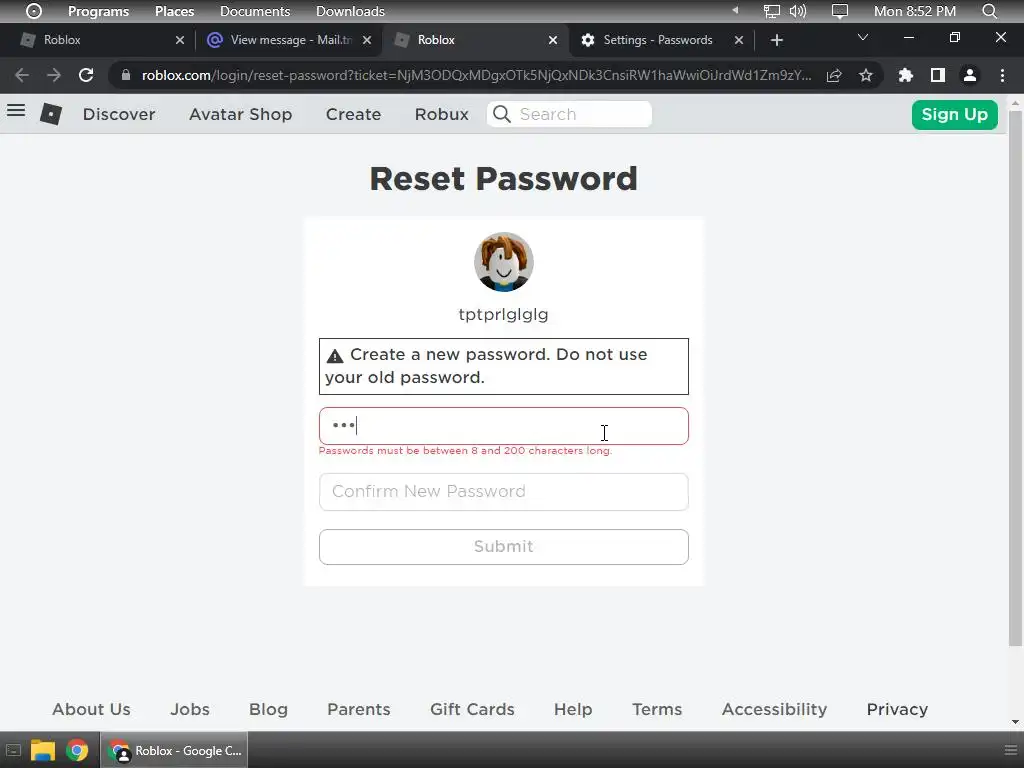Click the Mon 8:52 PM clock
This screenshot has width=1024, height=768.
915,11
